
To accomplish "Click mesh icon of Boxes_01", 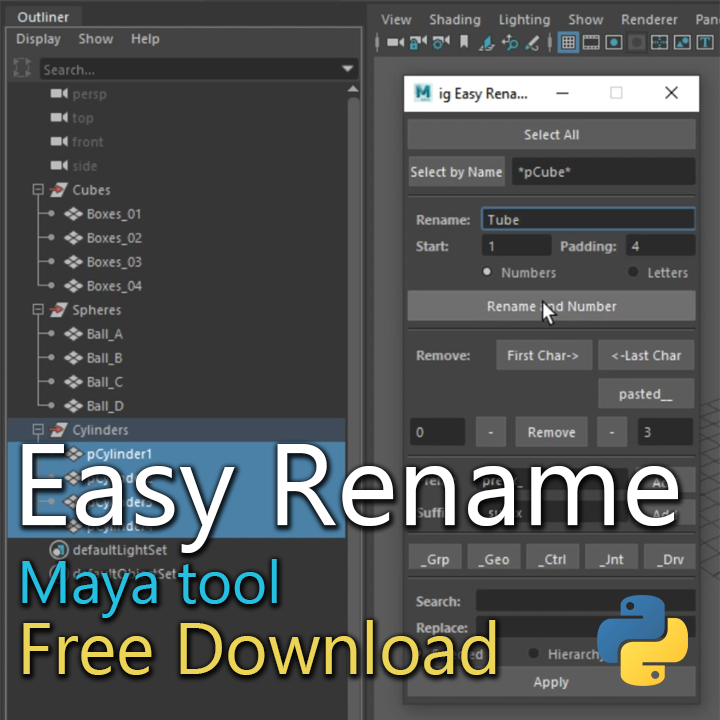I will 73,214.
